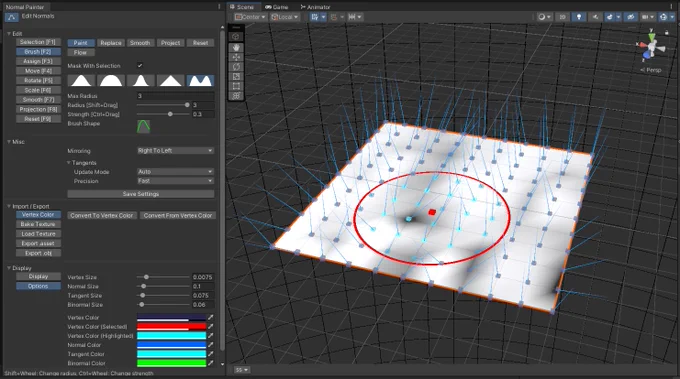Click Export .obj button
This screenshot has height=379, width=680.
tap(38, 253)
